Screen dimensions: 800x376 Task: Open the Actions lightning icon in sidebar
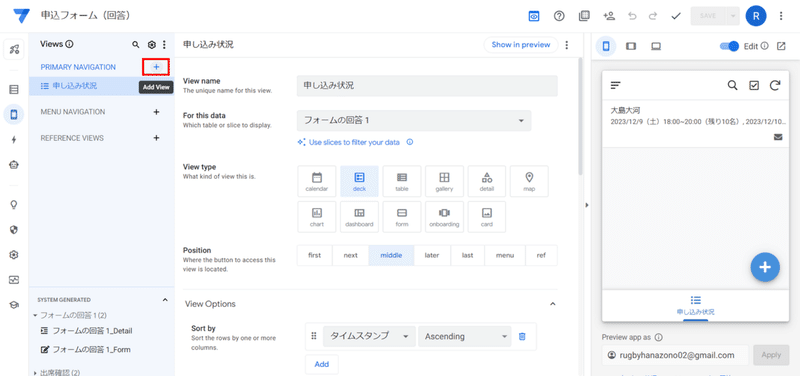(x=14, y=140)
